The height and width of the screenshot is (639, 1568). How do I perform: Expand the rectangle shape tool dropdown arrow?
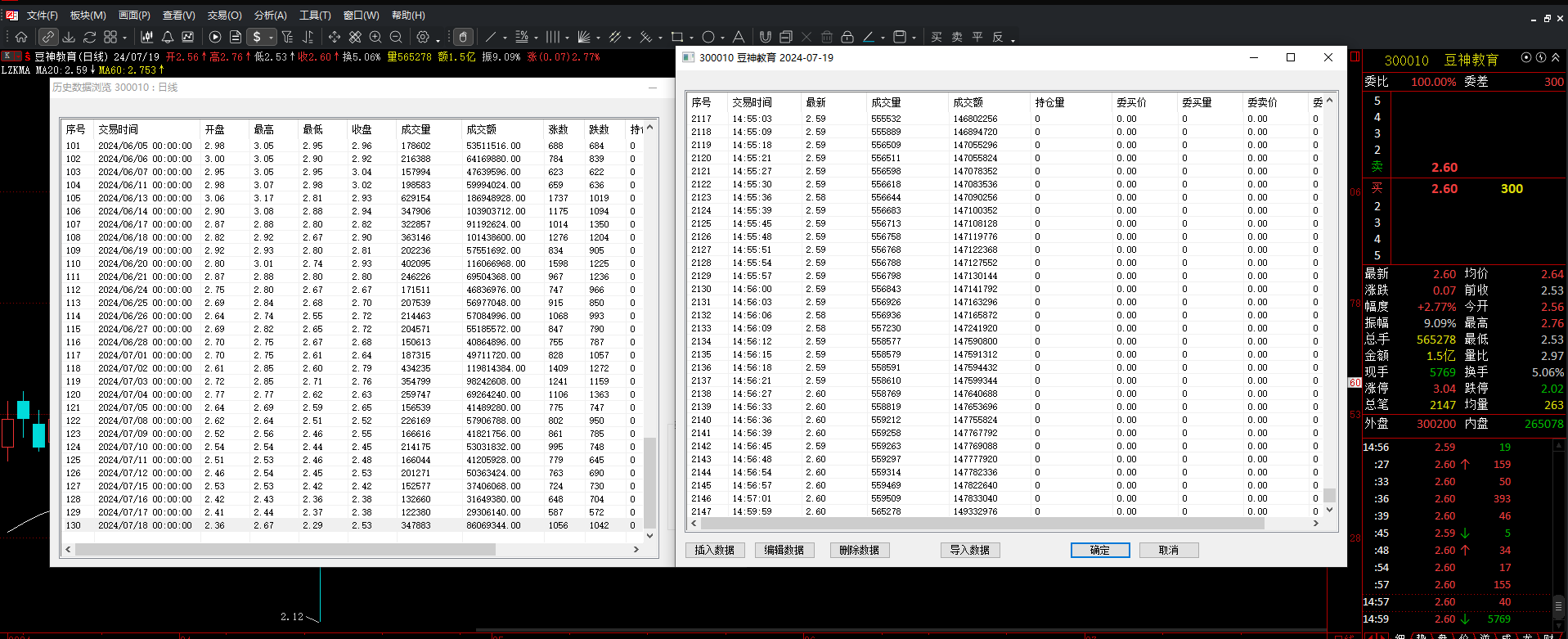pos(691,38)
